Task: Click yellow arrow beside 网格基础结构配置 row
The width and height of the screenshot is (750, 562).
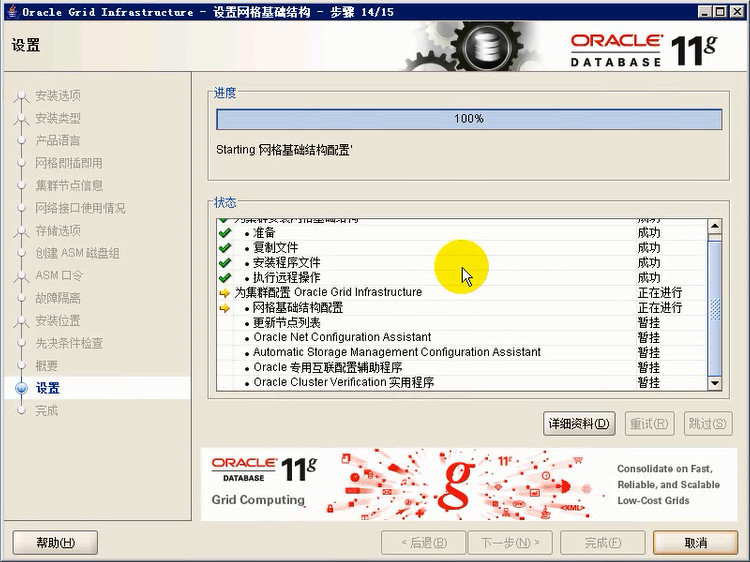Action: coord(224,308)
